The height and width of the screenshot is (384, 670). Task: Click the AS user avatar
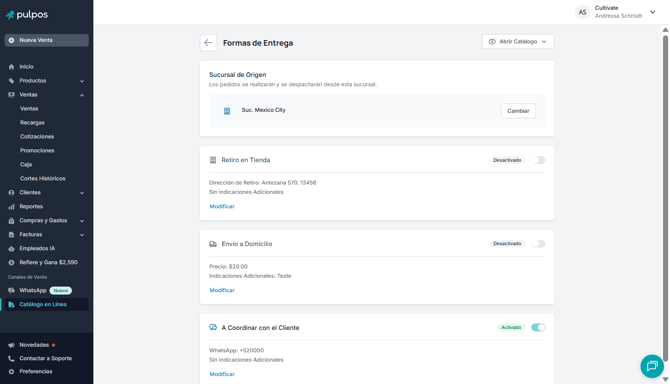[582, 12]
